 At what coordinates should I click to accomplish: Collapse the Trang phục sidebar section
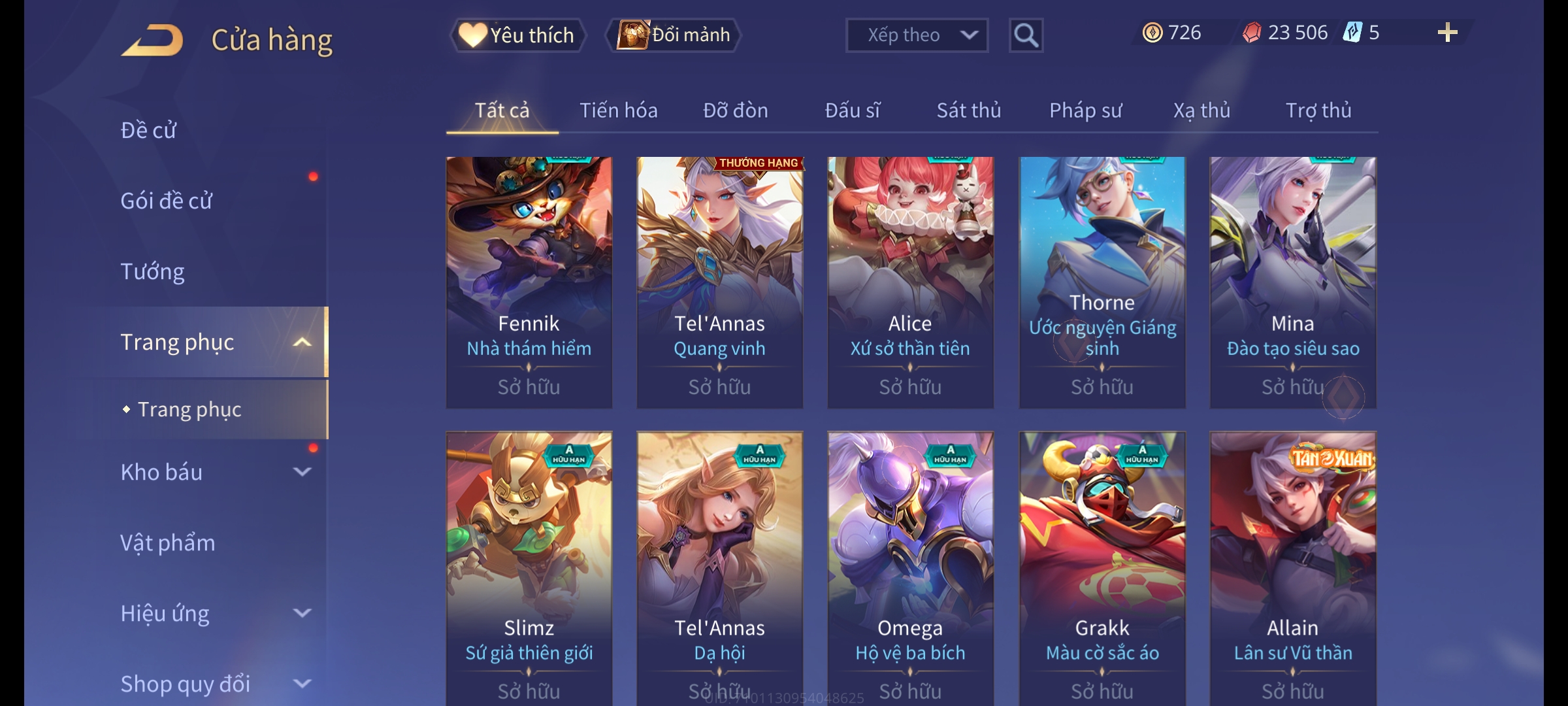(x=302, y=343)
